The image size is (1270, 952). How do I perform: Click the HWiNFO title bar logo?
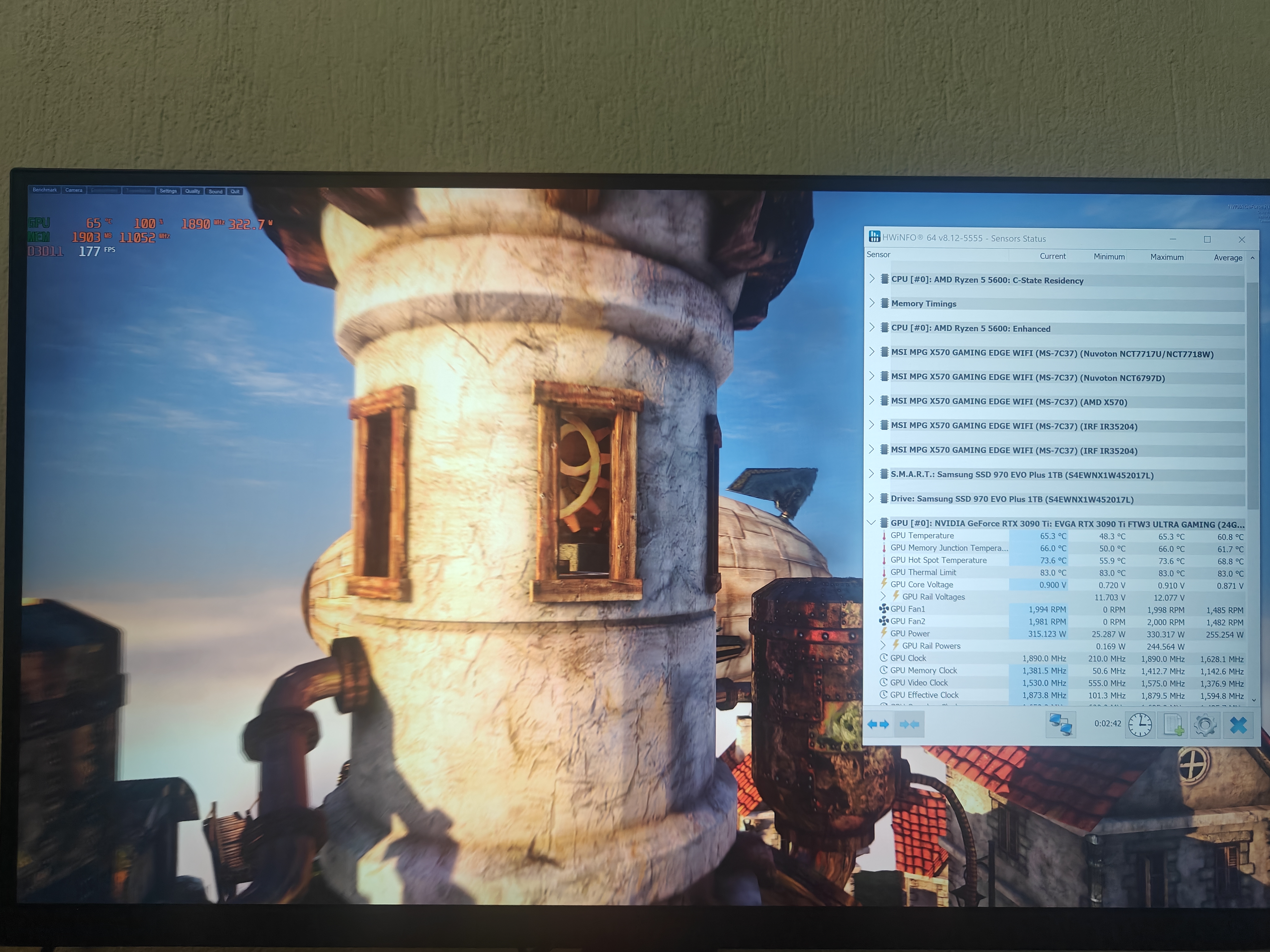pyautogui.click(x=874, y=236)
